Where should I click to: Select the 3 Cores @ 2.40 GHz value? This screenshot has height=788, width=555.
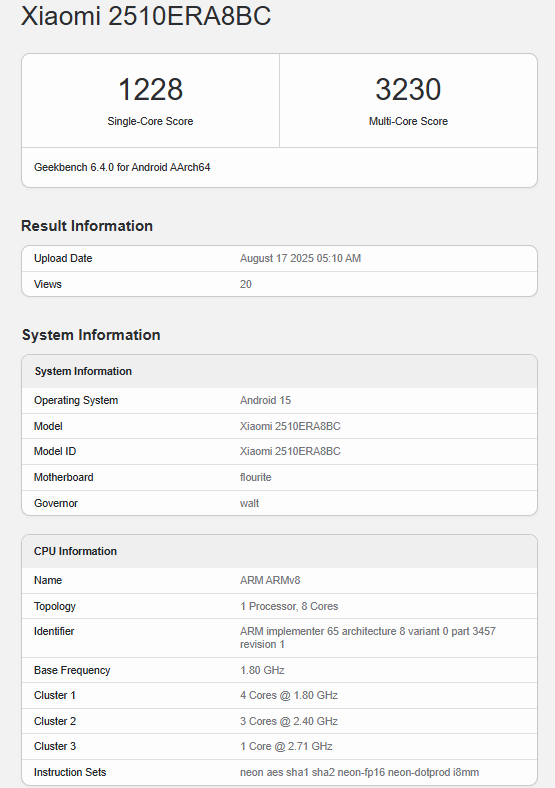tap(289, 722)
